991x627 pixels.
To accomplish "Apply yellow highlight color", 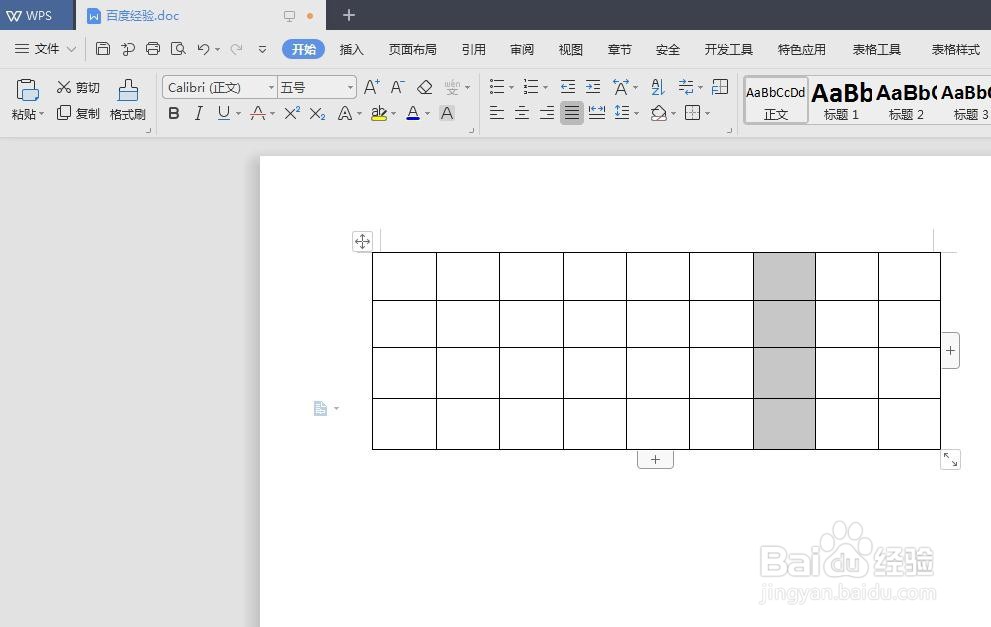I will pyautogui.click(x=379, y=113).
